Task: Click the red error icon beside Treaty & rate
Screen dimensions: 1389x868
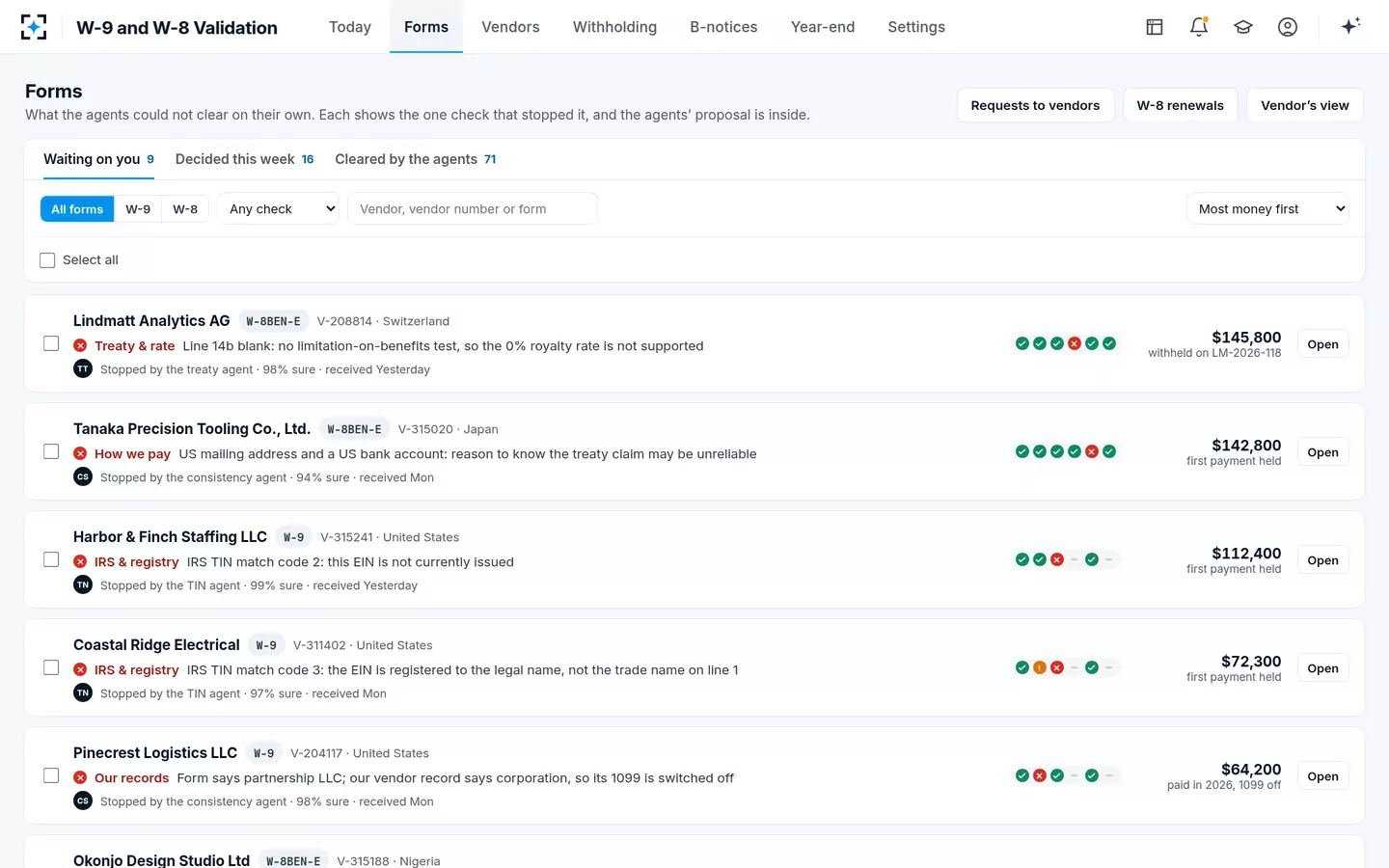Action: [80, 345]
